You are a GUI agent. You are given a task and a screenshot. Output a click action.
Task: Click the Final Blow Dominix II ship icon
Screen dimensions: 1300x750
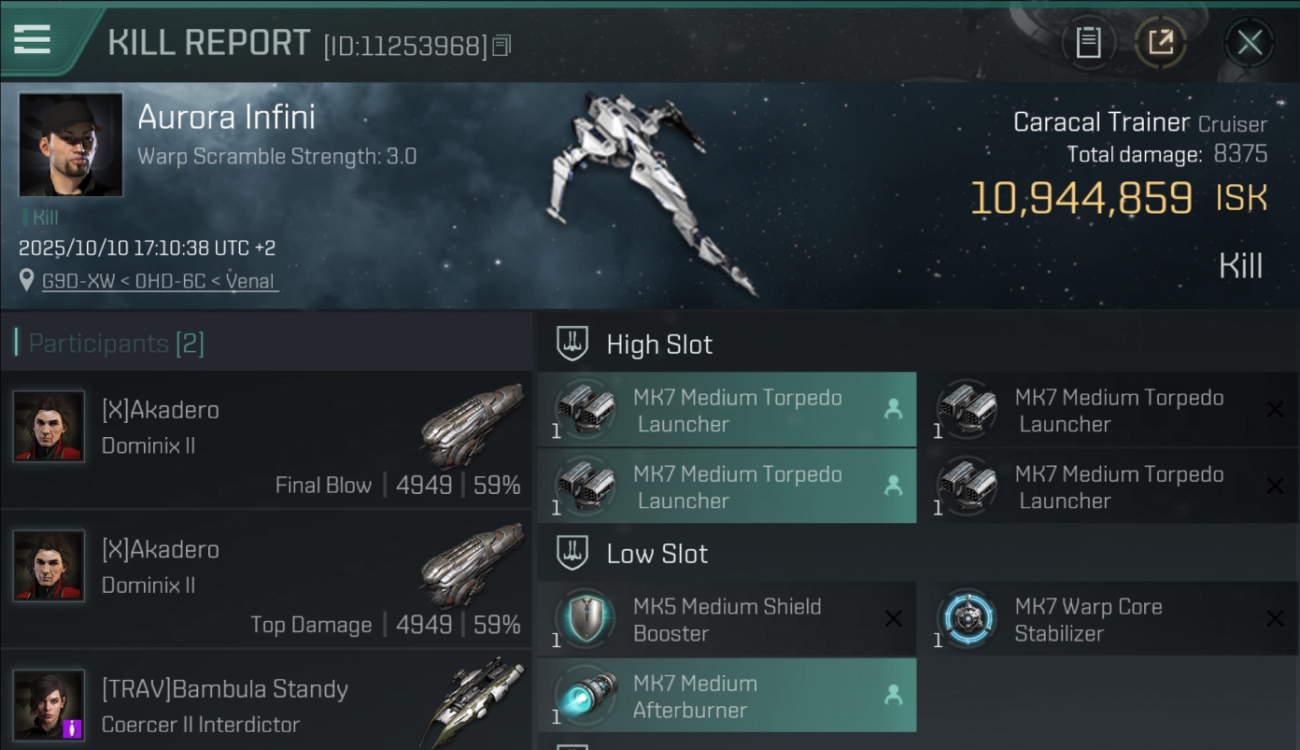pyautogui.click(x=472, y=426)
